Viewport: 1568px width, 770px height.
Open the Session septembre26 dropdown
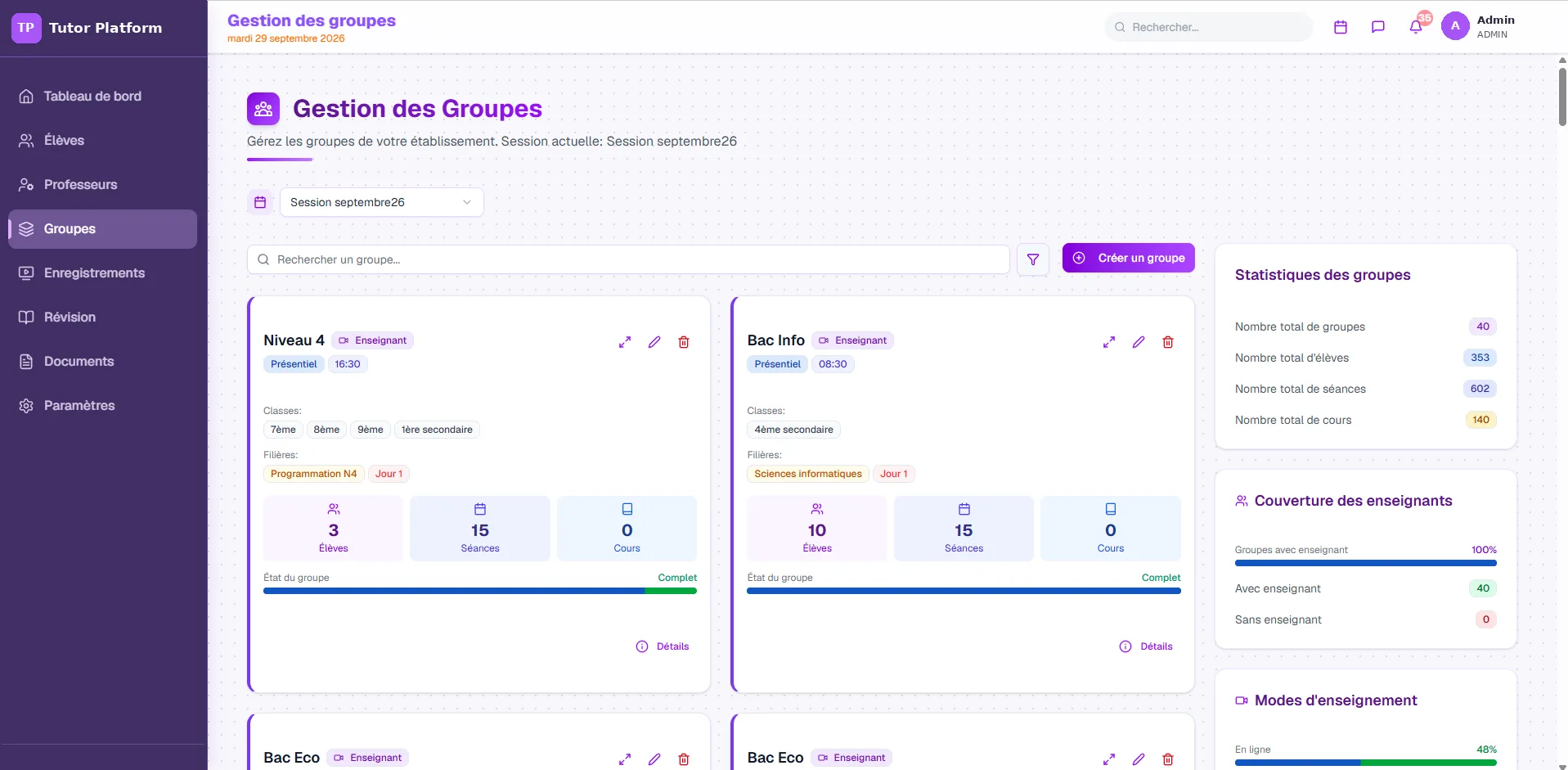click(x=381, y=202)
